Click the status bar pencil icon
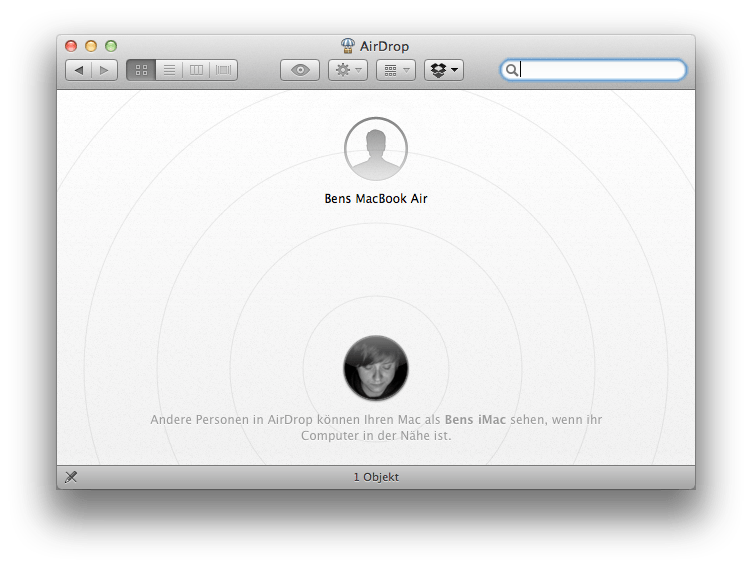Screen dimensions: 752x568 coord(71,477)
